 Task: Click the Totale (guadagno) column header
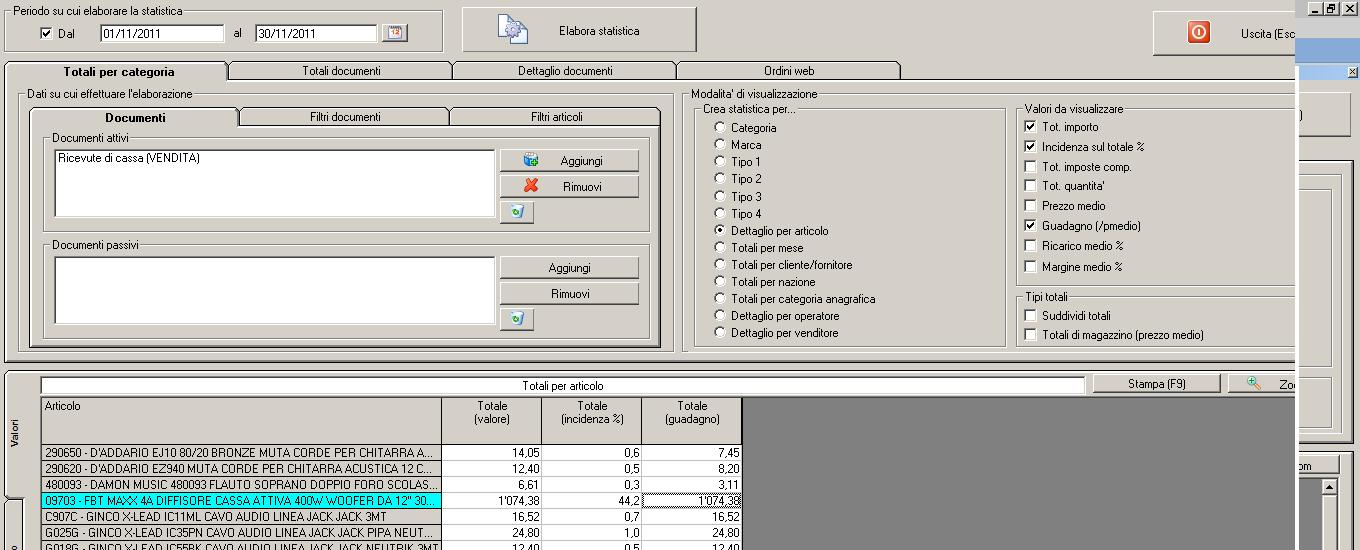[x=692, y=420]
